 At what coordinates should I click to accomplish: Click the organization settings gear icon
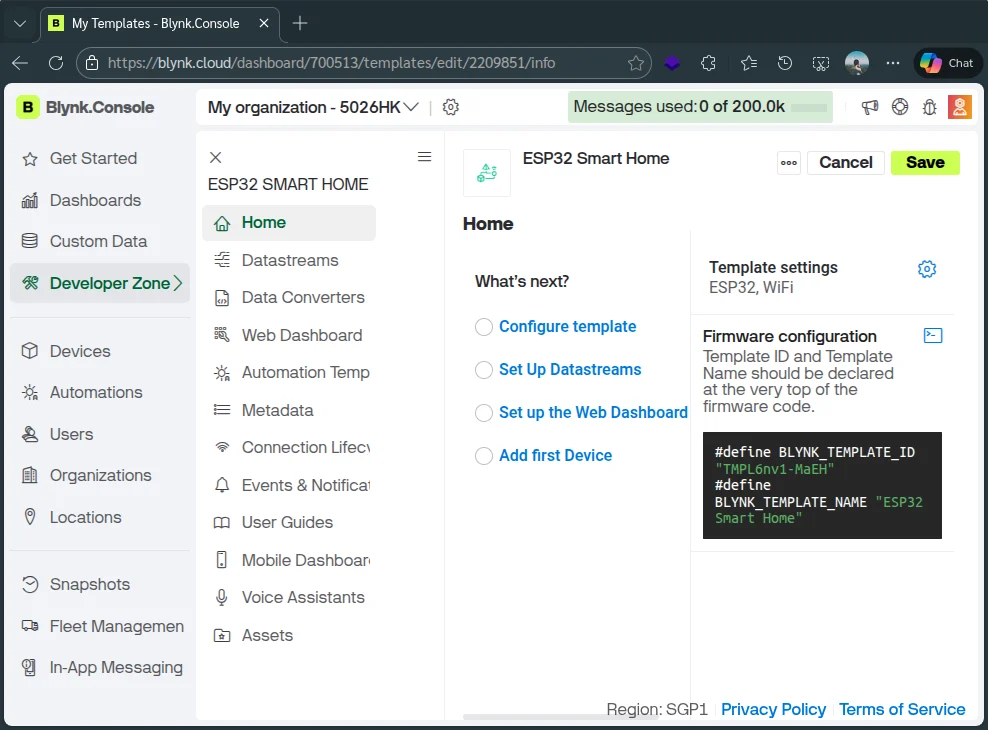(451, 107)
